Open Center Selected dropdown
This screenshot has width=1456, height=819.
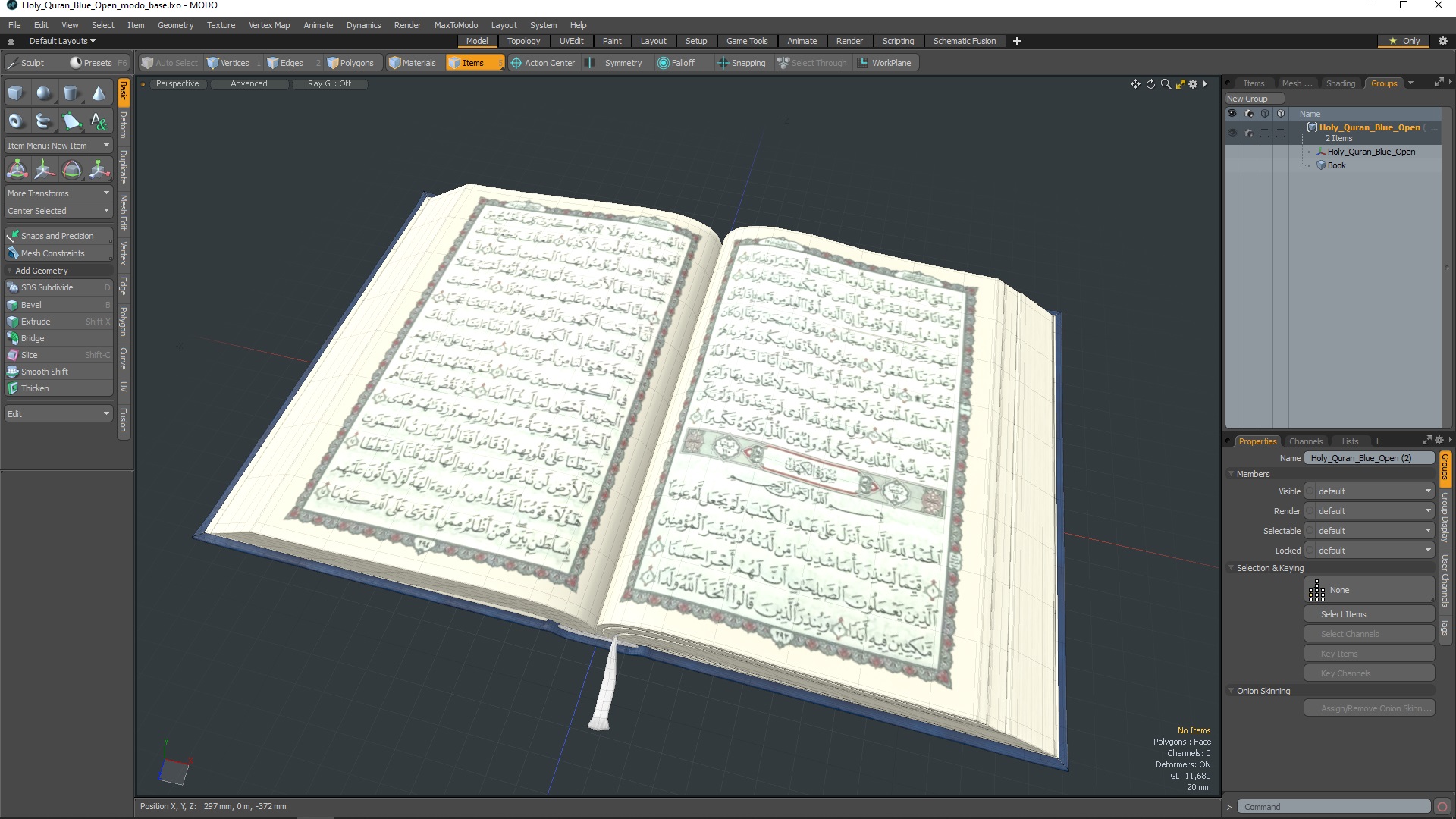pyautogui.click(x=58, y=211)
